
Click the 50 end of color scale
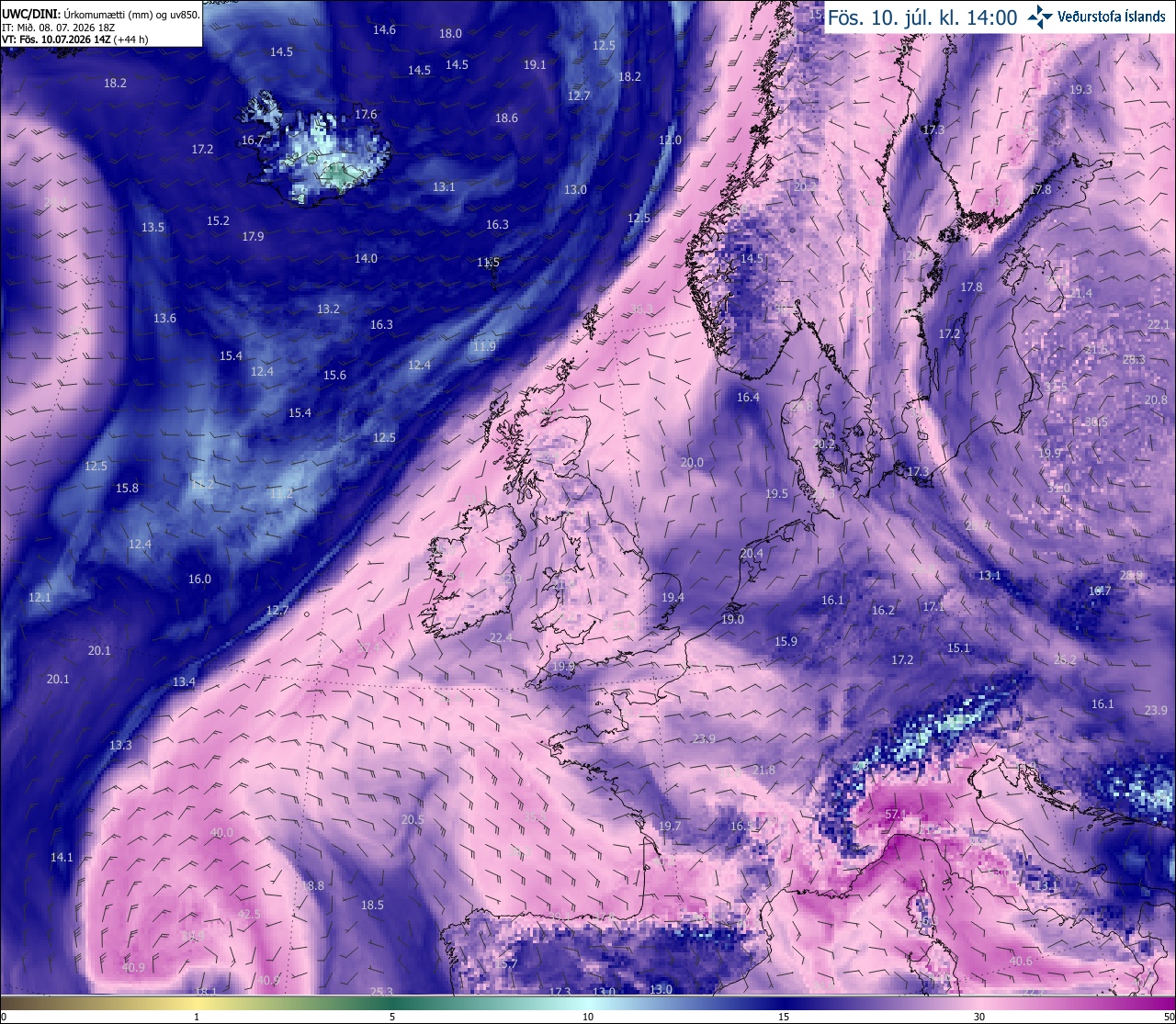point(1167,1017)
